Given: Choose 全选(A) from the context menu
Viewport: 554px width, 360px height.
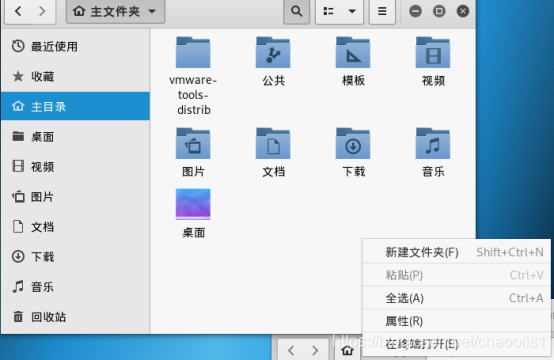Looking at the screenshot, I should coord(456,298).
